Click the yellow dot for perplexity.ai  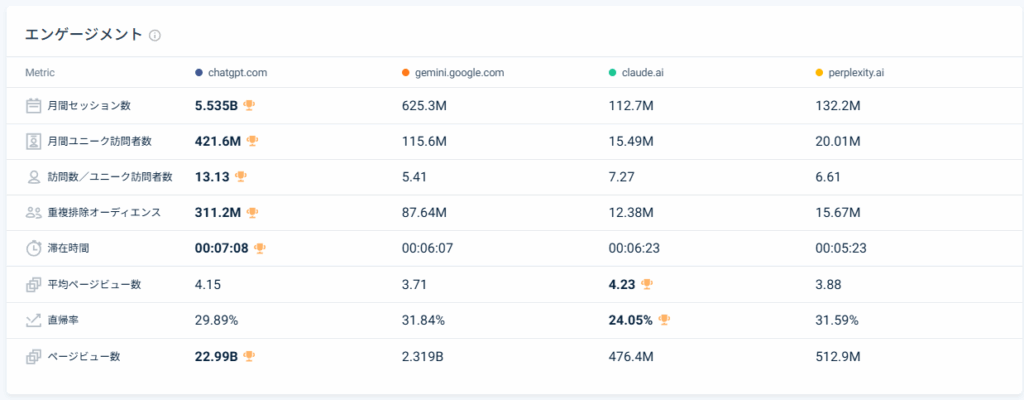[819, 73]
